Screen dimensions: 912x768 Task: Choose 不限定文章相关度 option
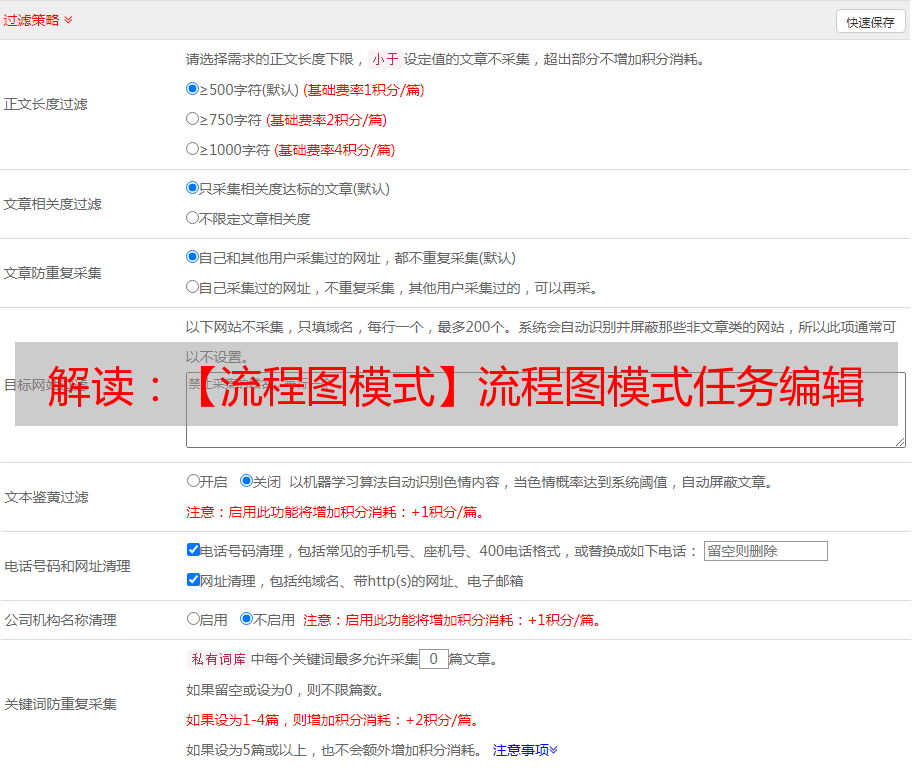pyautogui.click(x=193, y=218)
